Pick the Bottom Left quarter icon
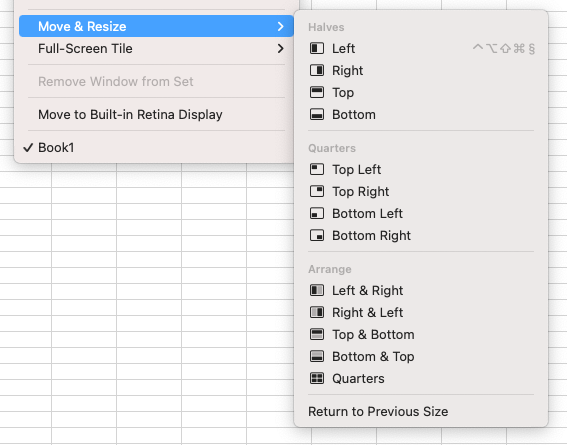This screenshot has height=445, width=567. 317,213
